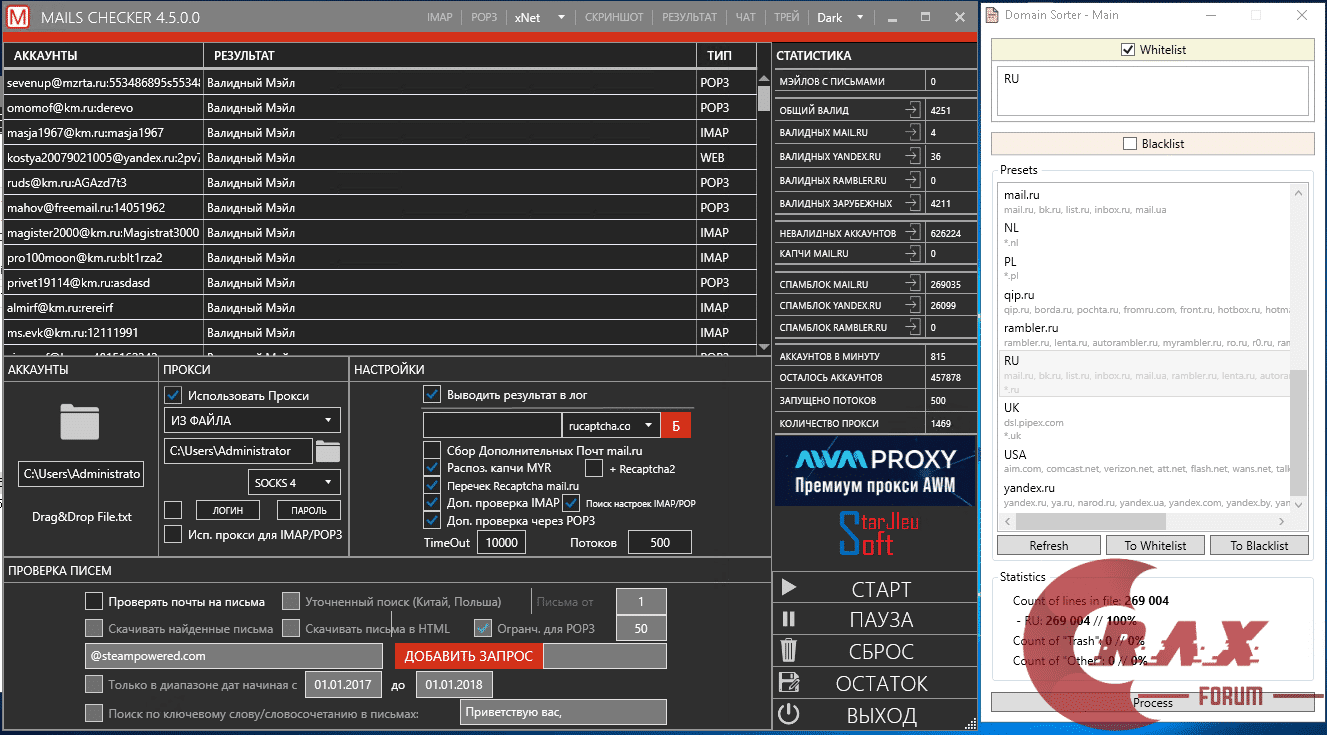Export ОБЩИЙ ВАЛИД results arrow icon

[912, 111]
